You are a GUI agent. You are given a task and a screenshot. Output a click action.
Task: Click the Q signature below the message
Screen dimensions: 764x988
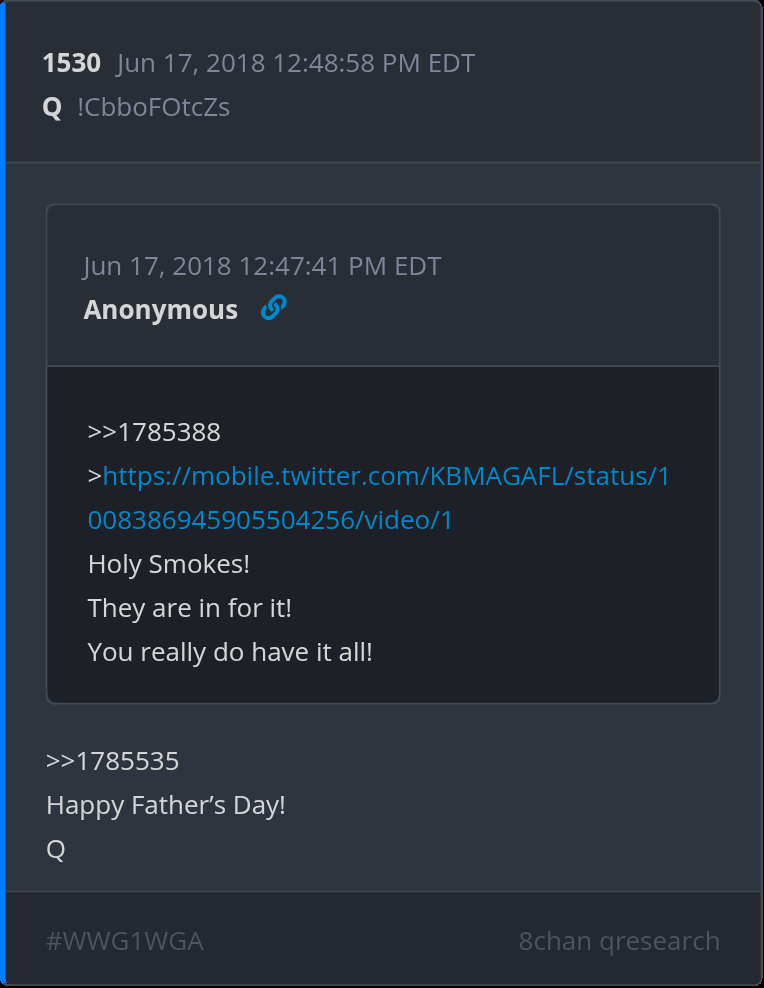[56, 849]
